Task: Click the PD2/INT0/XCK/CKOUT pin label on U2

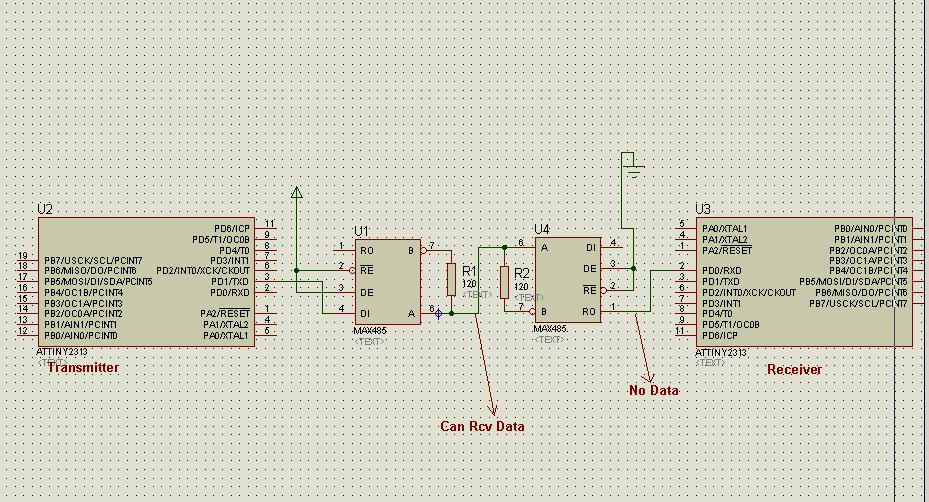Action: coord(203,271)
